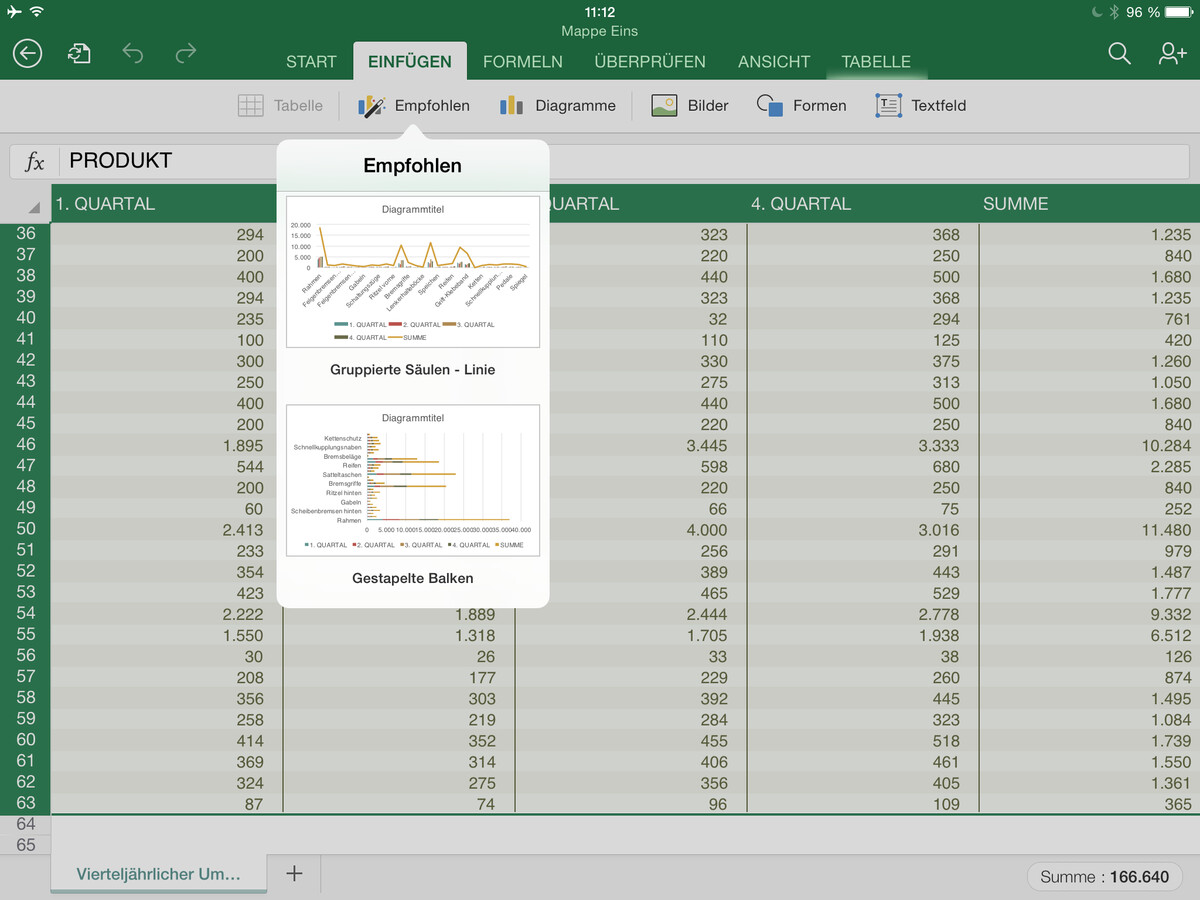1200x900 pixels.
Task: Select the Gruppierte Säulen - Linie chart preview
Action: coord(412,271)
